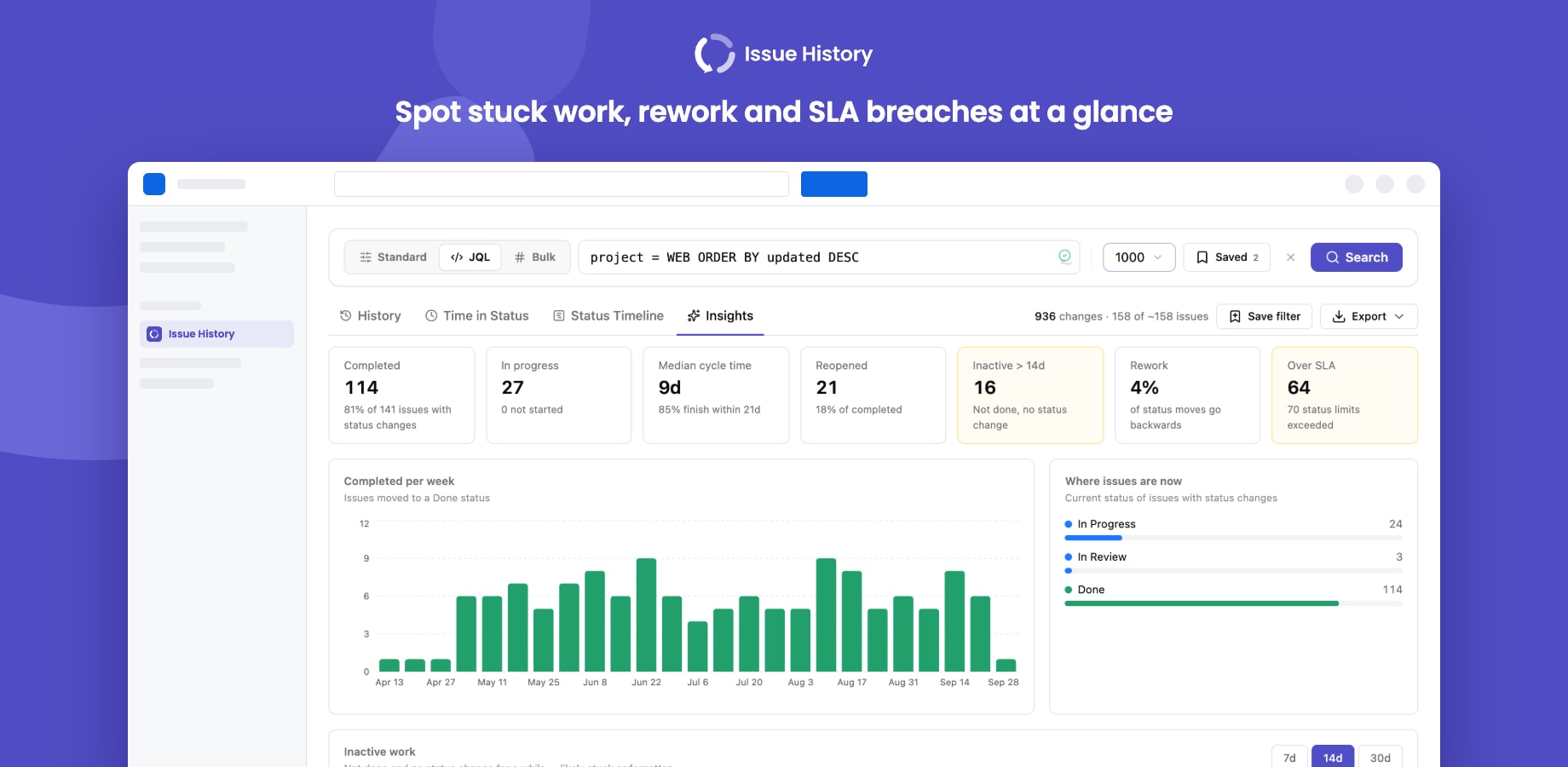Viewport: 1568px width, 767px height.
Task: Click the Insights sparkle icon
Action: click(694, 315)
